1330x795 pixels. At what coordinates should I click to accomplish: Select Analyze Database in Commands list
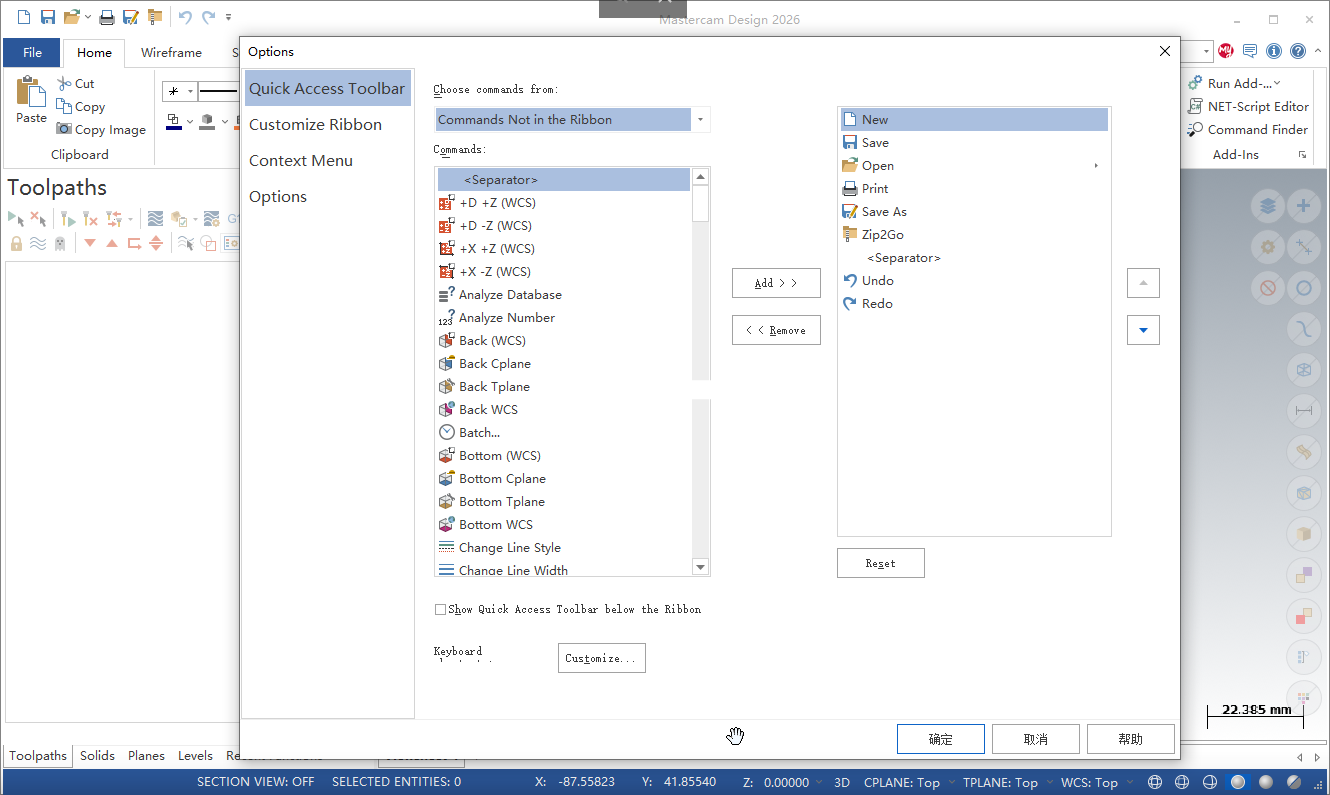pyautogui.click(x=564, y=295)
